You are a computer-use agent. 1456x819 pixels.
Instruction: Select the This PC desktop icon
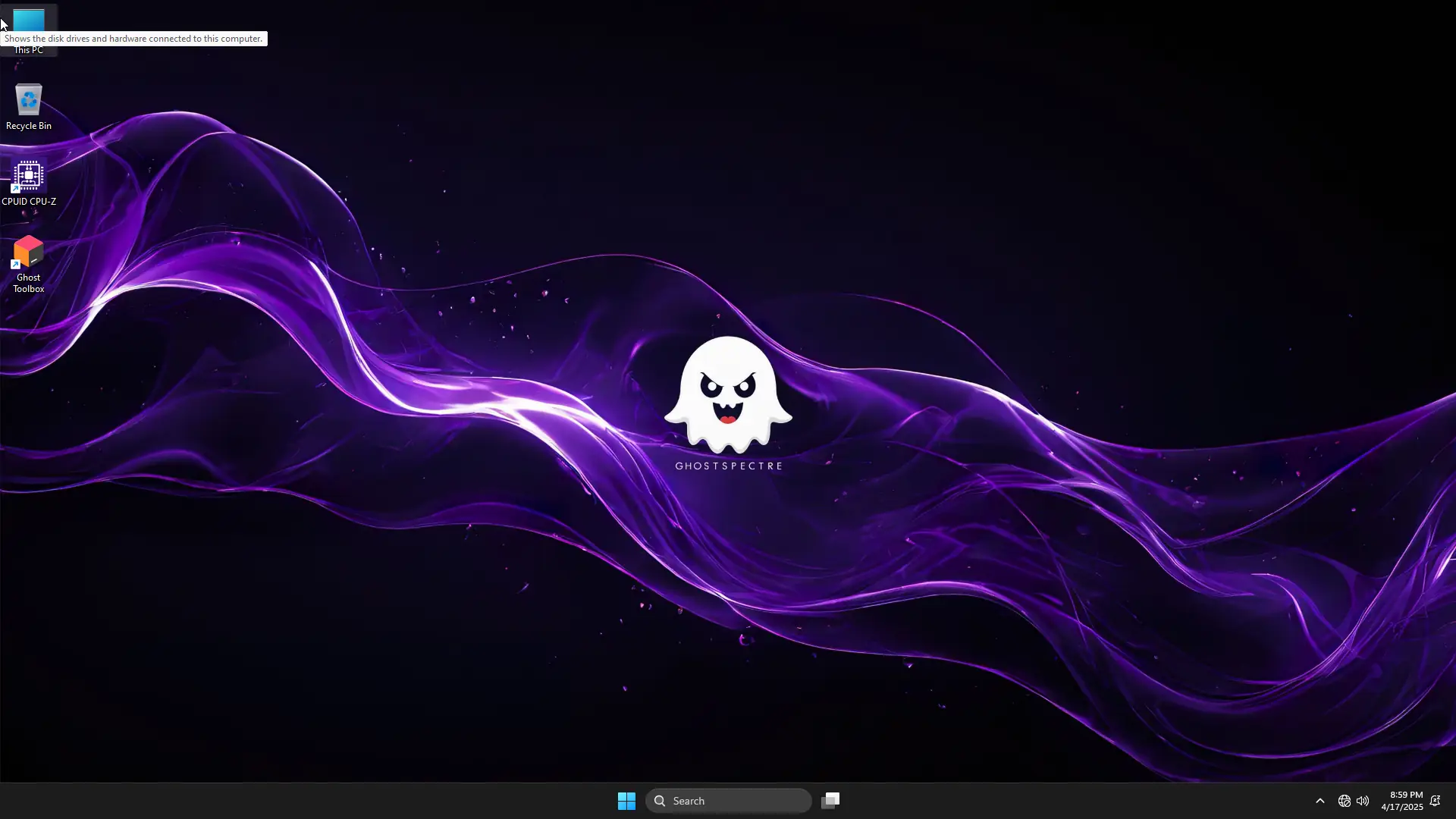(x=29, y=19)
